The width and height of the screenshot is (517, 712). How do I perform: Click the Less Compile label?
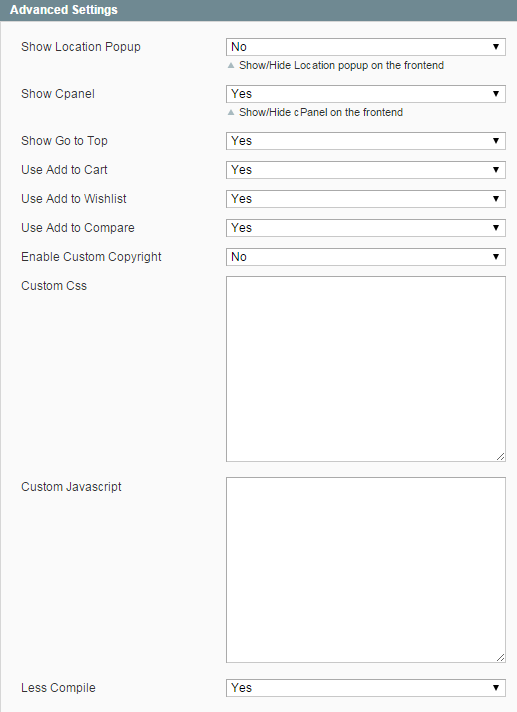point(58,688)
